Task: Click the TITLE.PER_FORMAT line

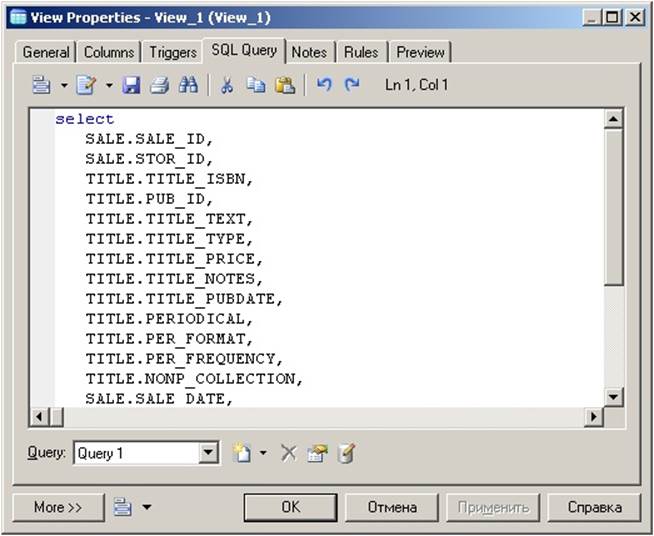Action: point(169,339)
